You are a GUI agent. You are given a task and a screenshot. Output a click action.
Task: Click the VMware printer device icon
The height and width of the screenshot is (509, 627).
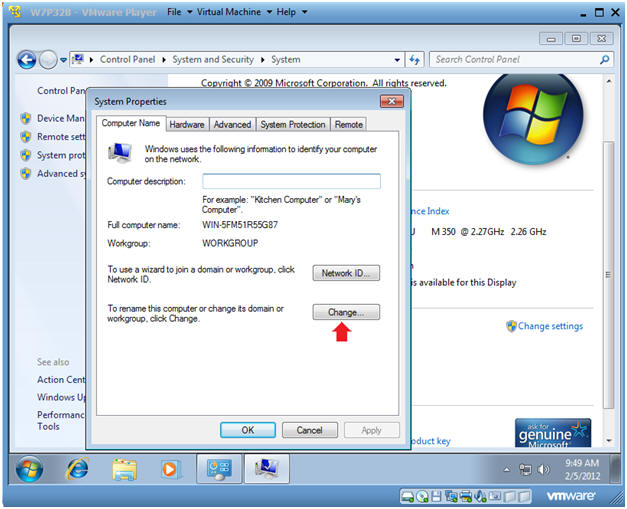[x=466, y=497]
